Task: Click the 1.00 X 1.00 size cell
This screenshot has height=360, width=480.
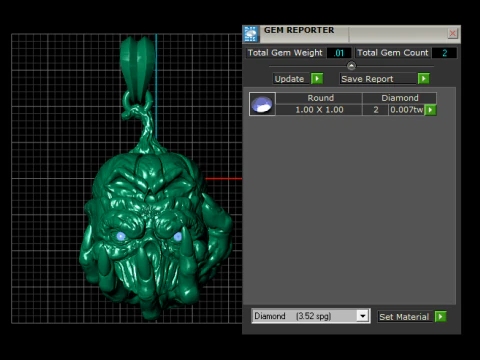Action: (x=319, y=110)
